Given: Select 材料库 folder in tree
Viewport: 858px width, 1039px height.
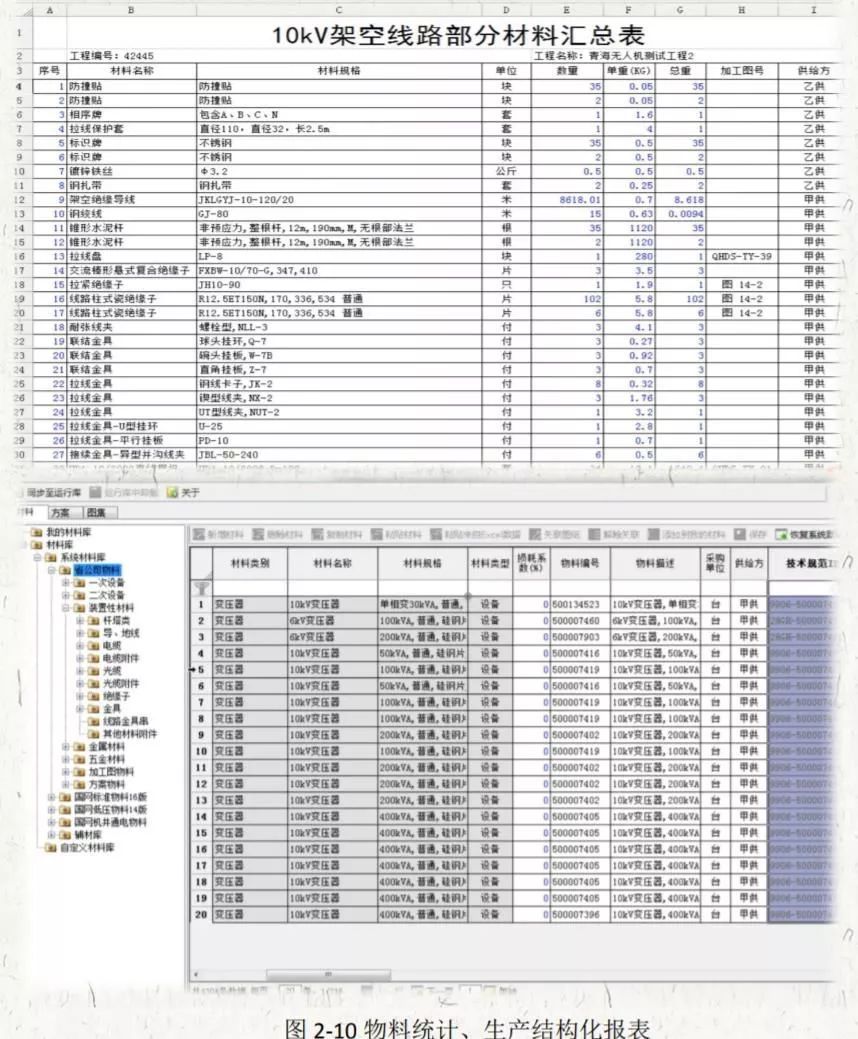Looking at the screenshot, I should coord(52,545).
